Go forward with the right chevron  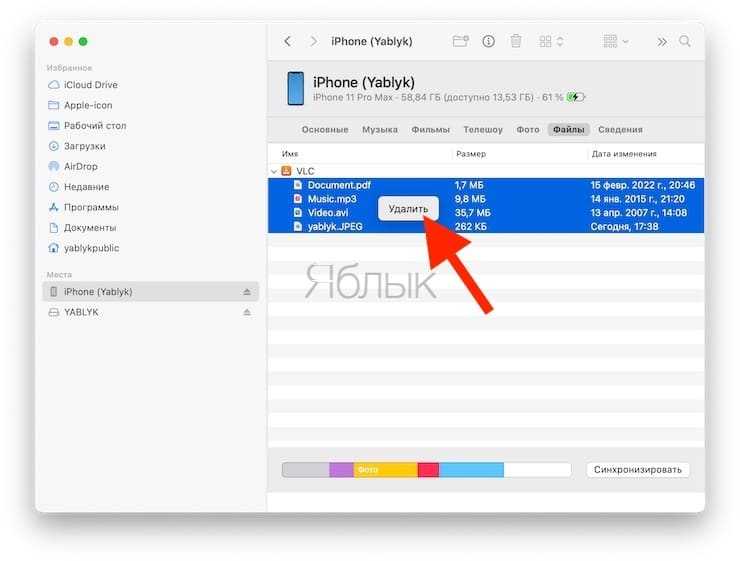click(x=313, y=42)
